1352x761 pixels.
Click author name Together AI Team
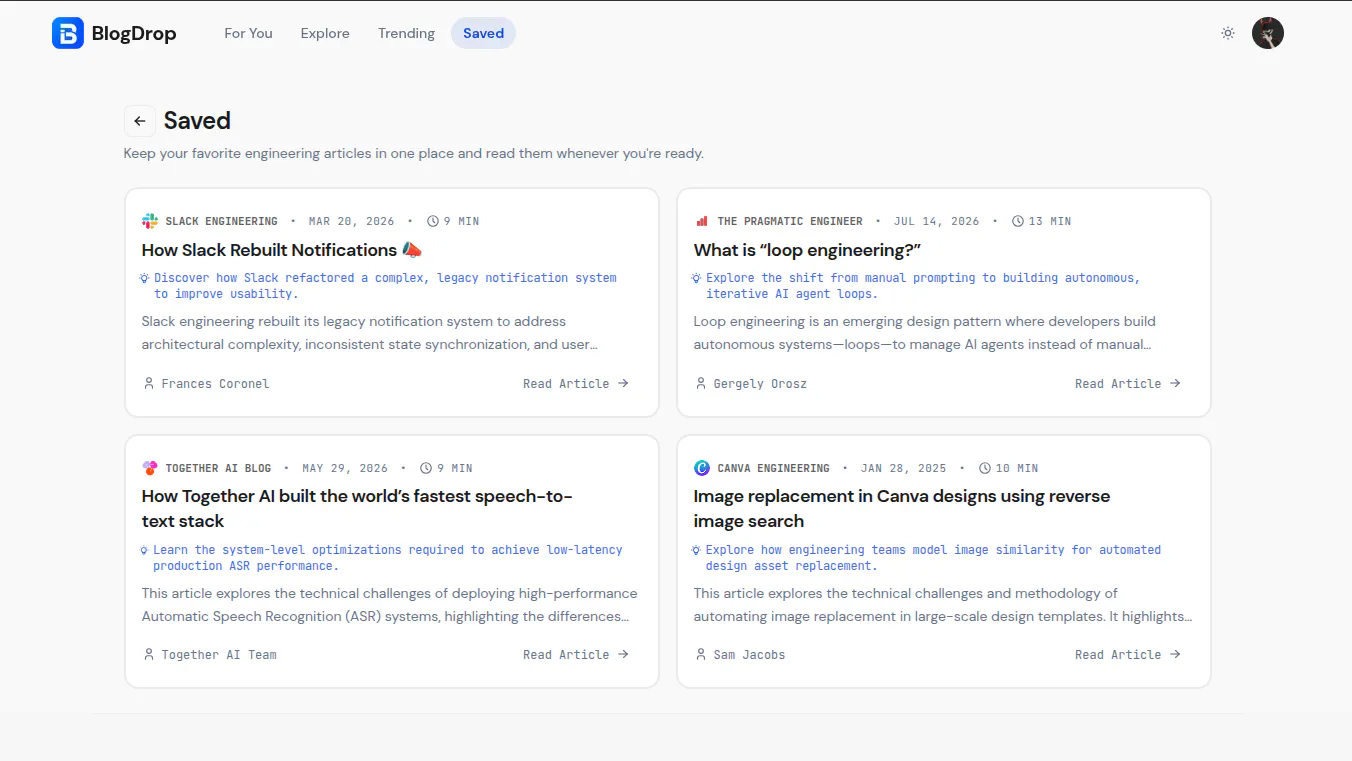[219, 654]
